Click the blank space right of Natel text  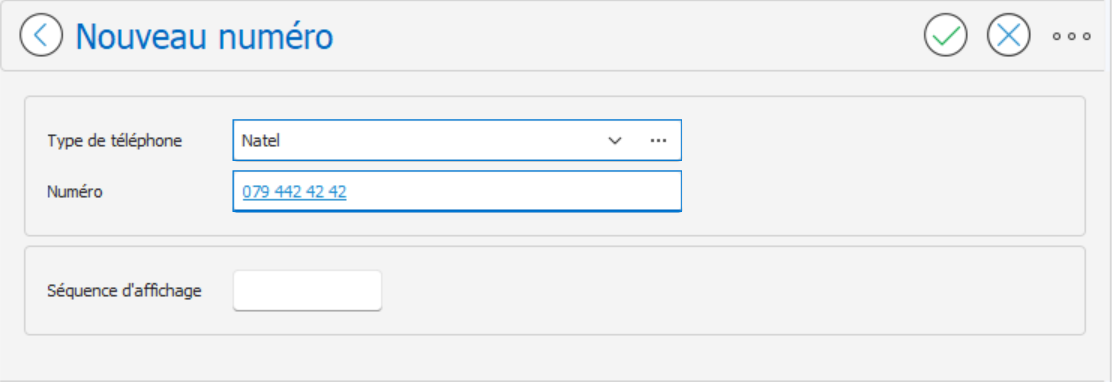point(440,140)
